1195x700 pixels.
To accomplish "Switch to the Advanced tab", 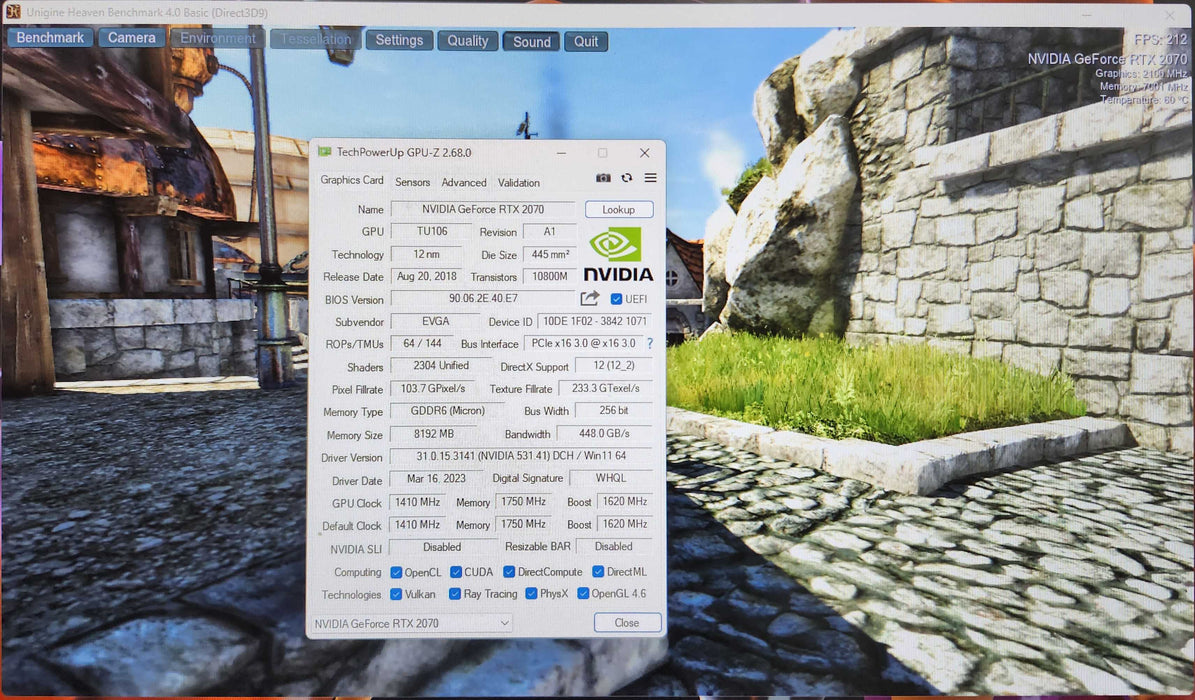I will pos(463,182).
